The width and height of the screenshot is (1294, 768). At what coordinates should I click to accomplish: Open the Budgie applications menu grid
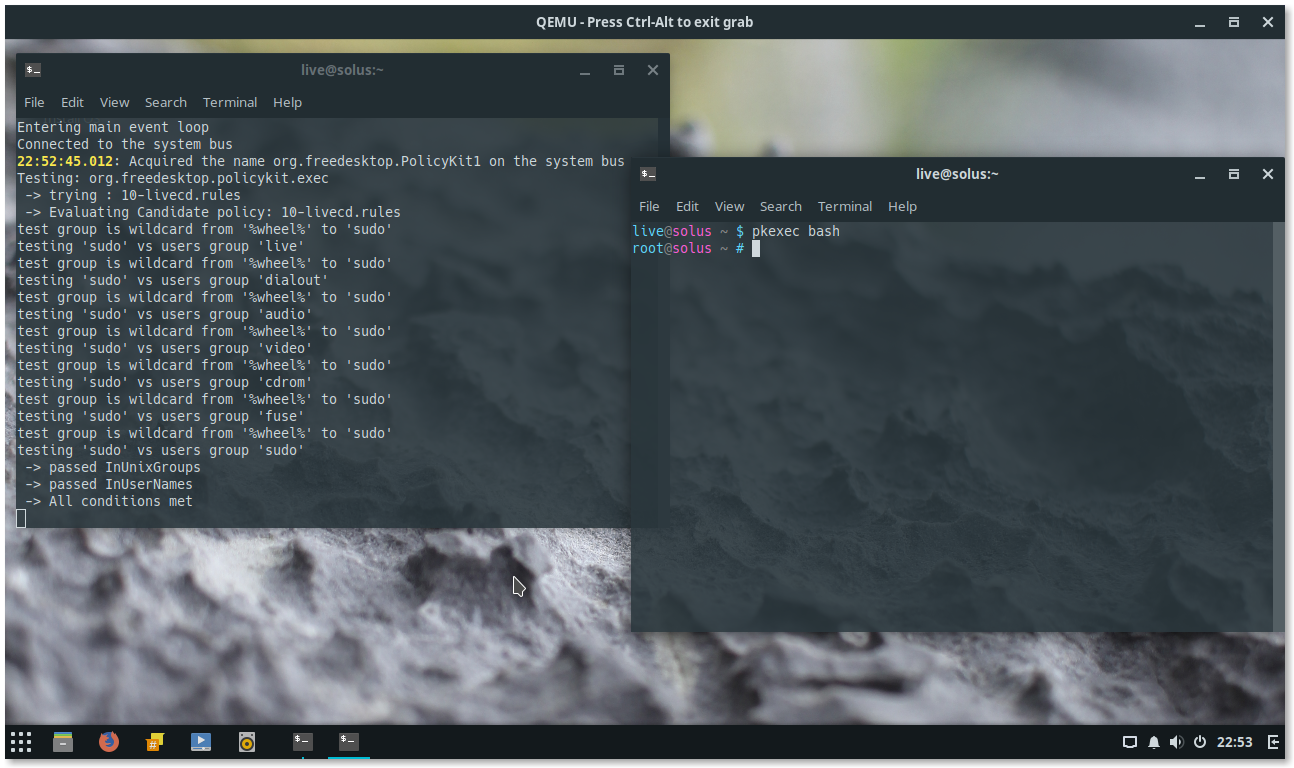coord(21,742)
